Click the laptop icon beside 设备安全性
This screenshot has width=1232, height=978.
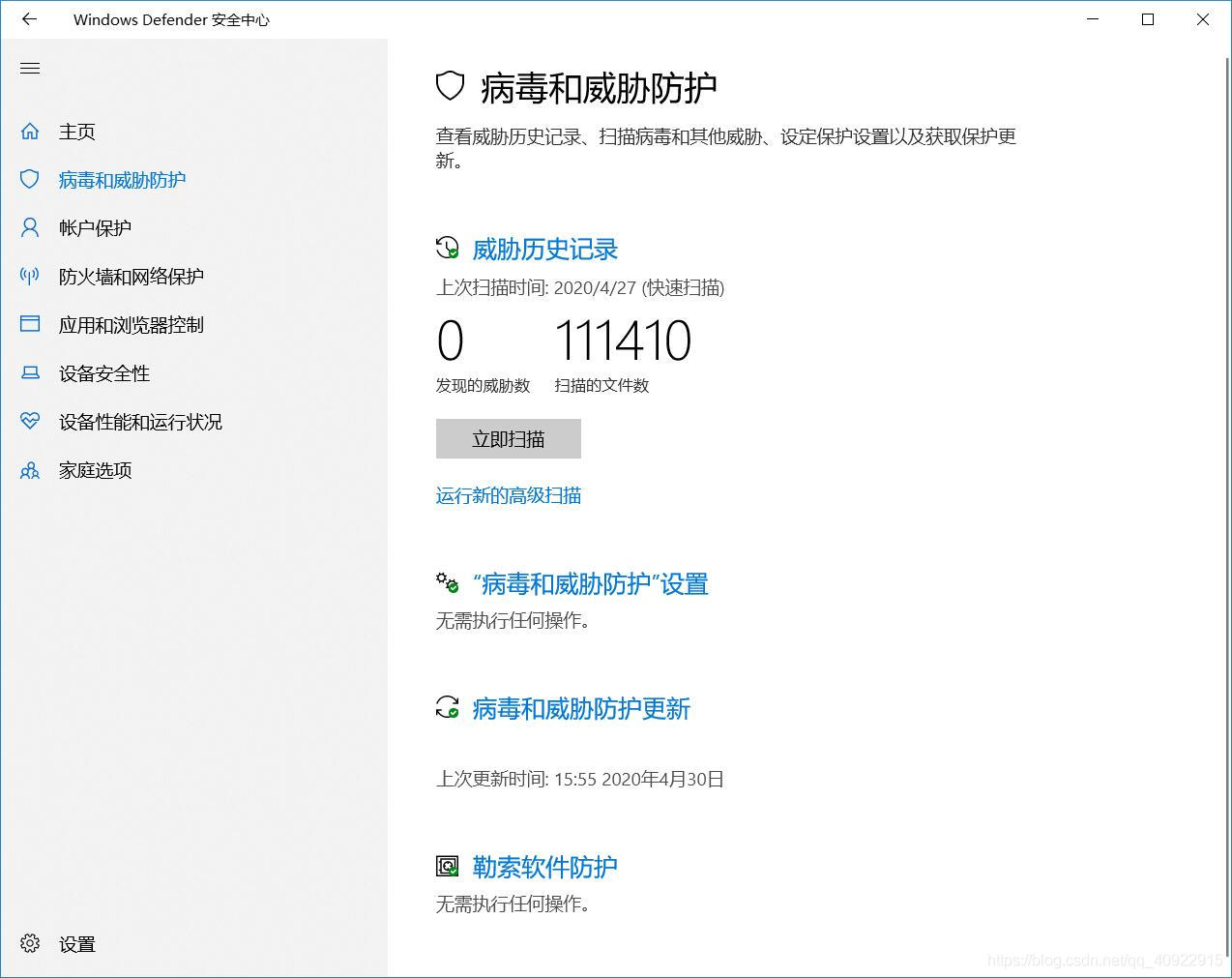(x=30, y=373)
